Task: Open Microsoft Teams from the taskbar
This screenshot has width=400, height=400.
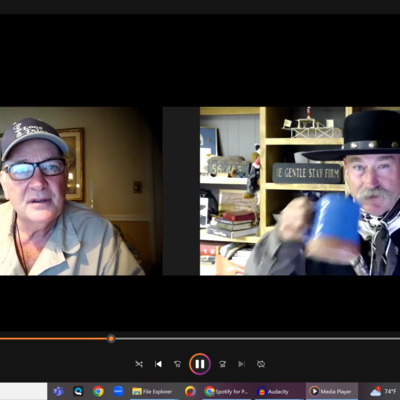Action: tap(58, 391)
